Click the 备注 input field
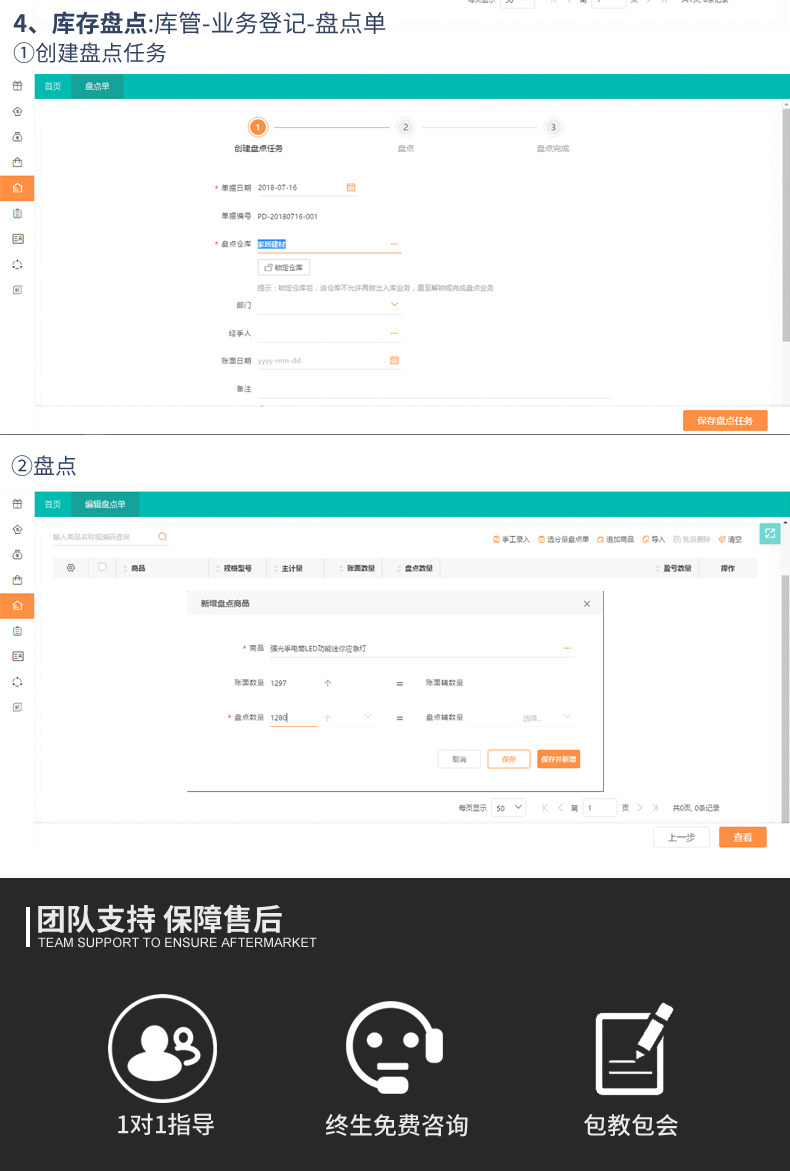 (x=433, y=389)
